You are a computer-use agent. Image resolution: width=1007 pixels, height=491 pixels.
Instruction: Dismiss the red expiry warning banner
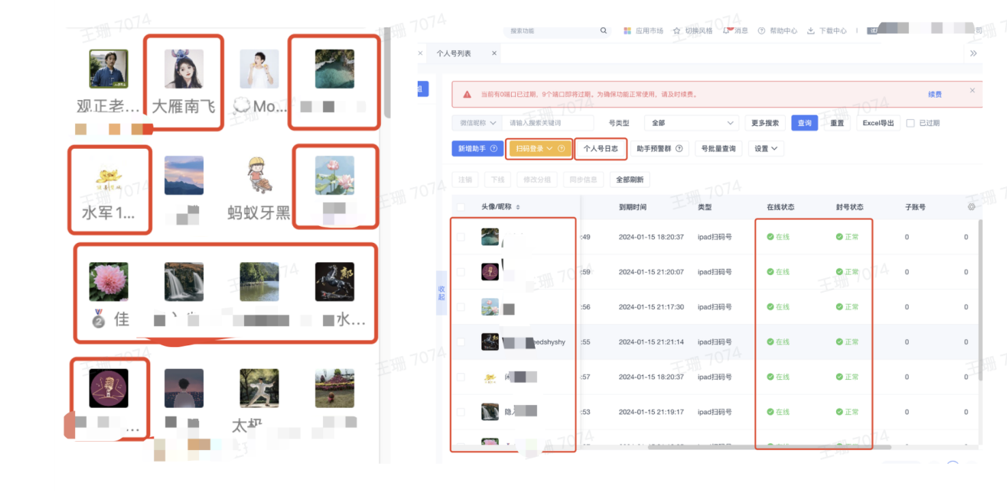pos(972,90)
